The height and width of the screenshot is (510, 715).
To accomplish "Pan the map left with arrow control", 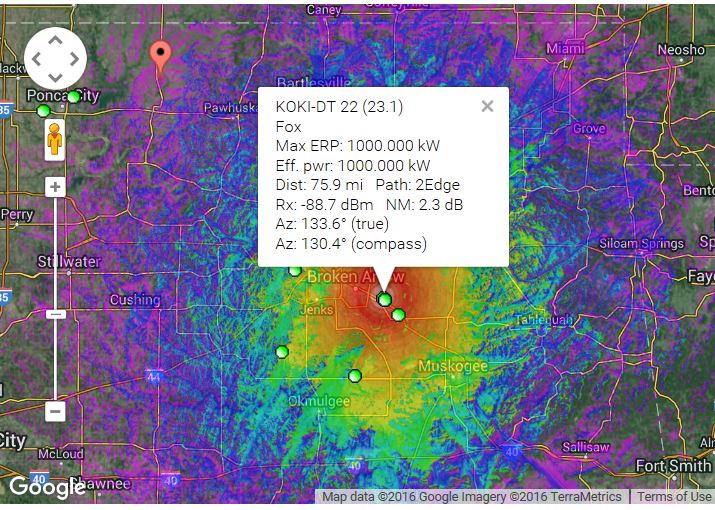I will (37, 58).
